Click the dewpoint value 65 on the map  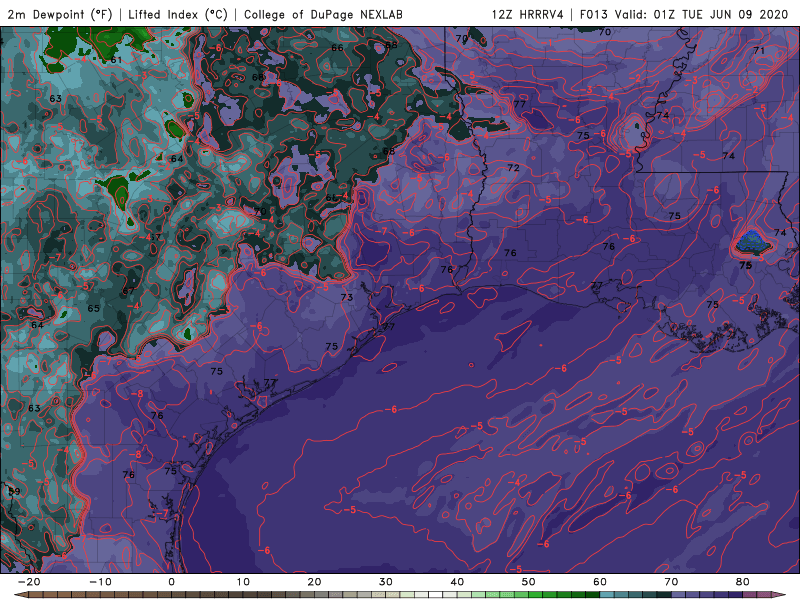93,309
